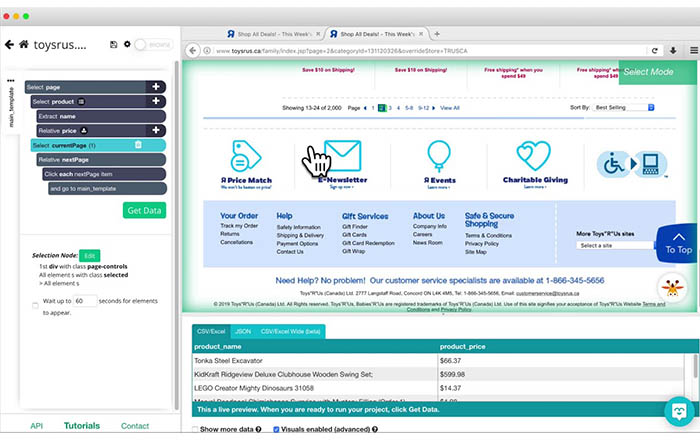Open the Sort By Best Selling dropdown

click(x=624, y=108)
